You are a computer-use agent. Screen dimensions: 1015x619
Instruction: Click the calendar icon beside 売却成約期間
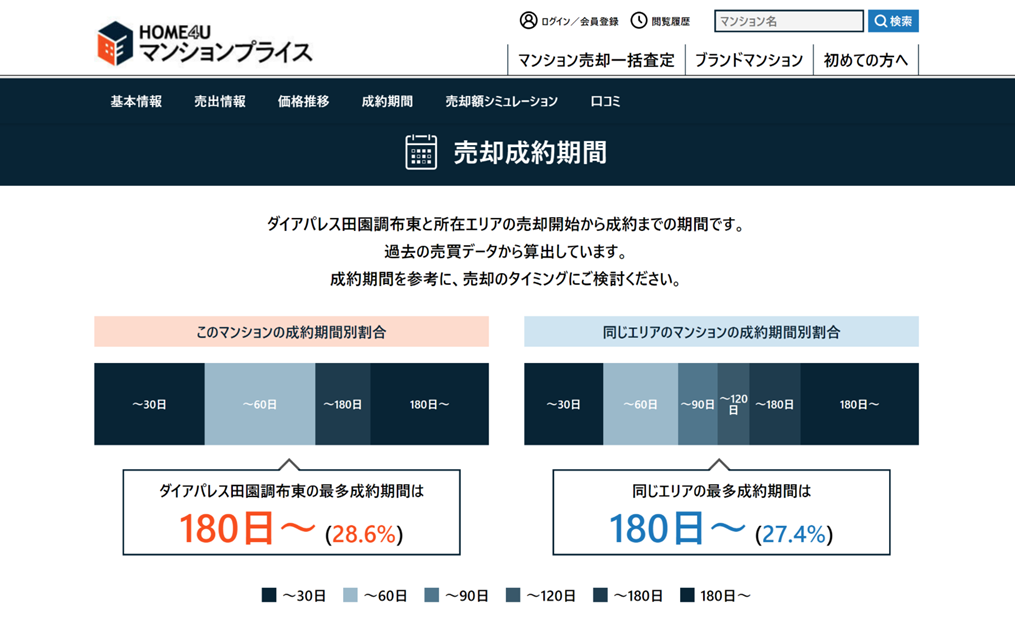click(421, 152)
